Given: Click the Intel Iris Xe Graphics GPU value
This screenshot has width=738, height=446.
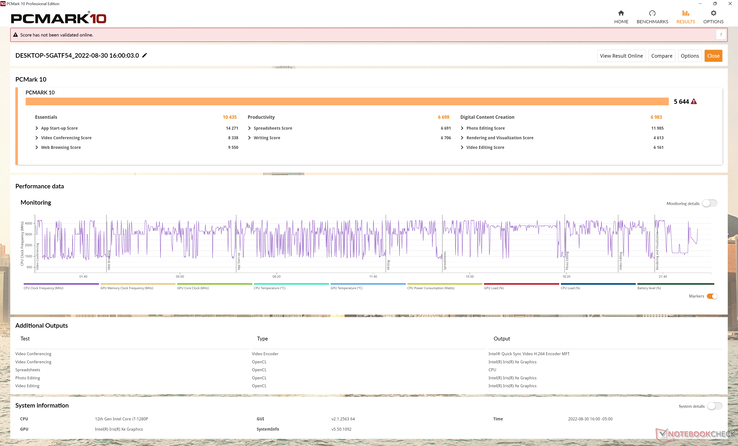Looking at the screenshot, I should (x=119, y=429).
